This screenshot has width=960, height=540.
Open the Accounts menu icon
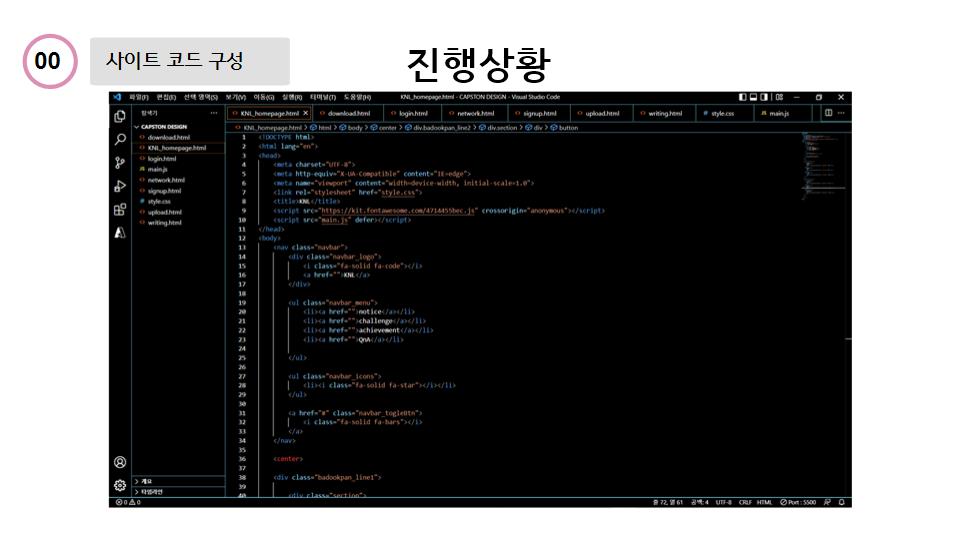pos(120,462)
